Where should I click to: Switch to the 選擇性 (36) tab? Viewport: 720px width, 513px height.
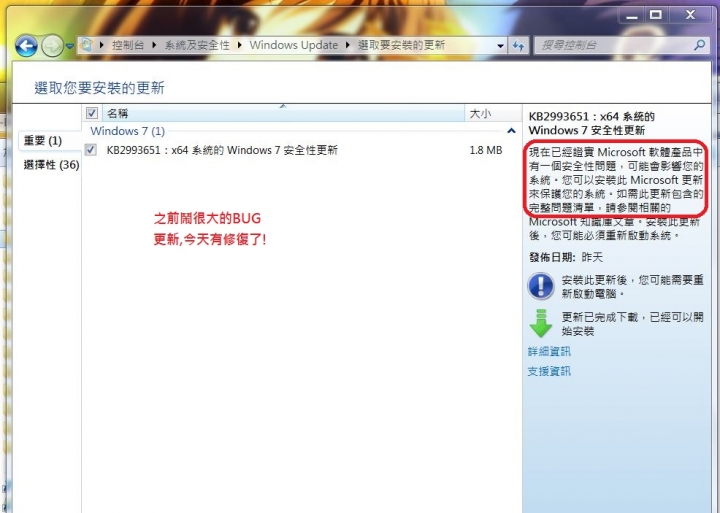(x=51, y=164)
